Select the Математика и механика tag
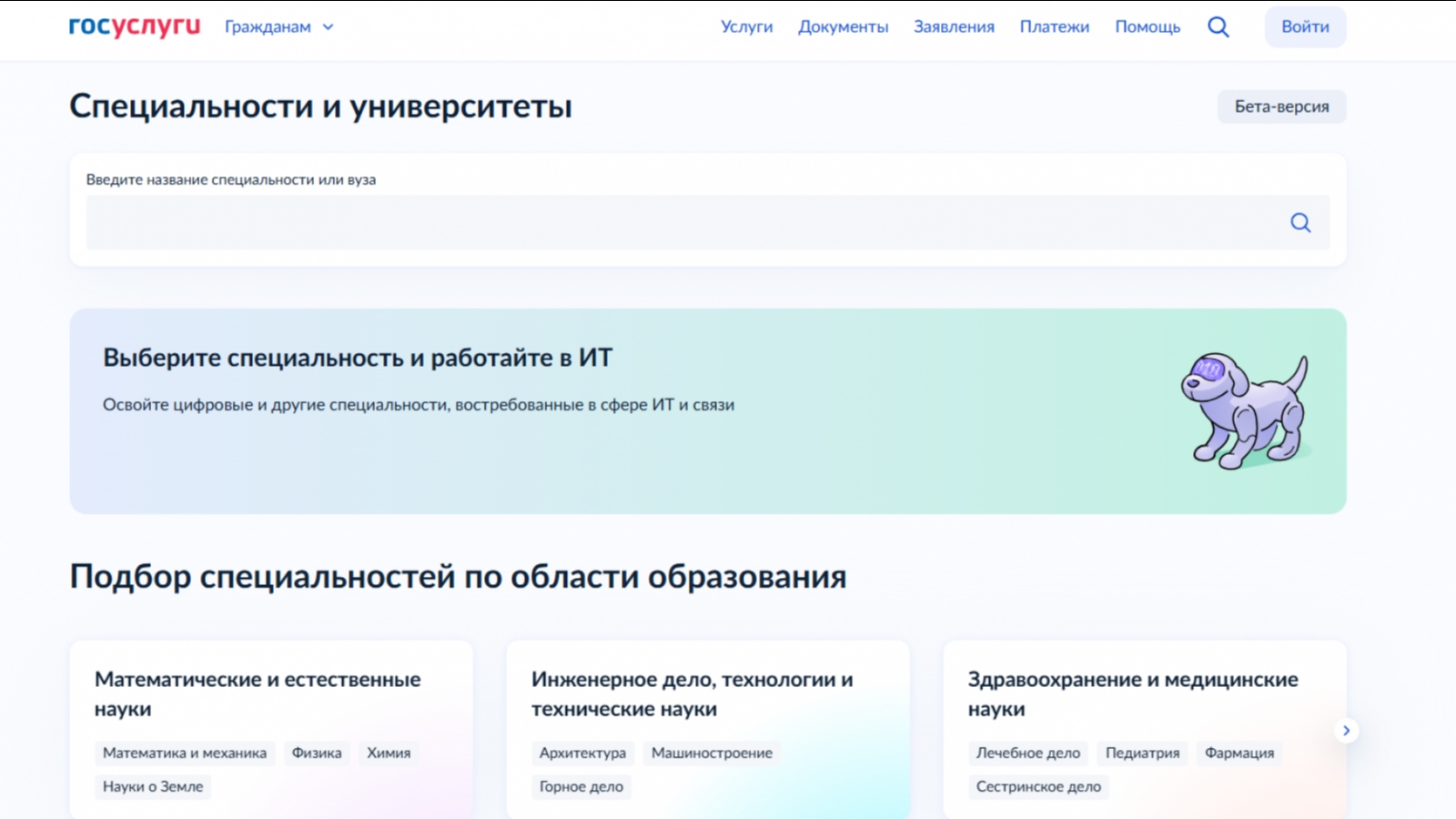1456x819 pixels. [185, 753]
